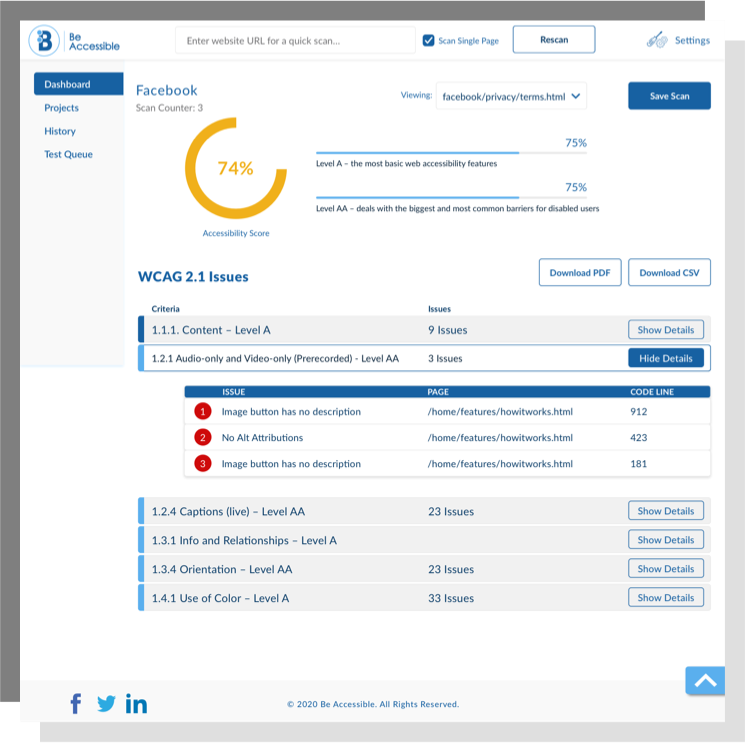Click Download CSV button
This screenshot has width=745, height=743.
(669, 273)
